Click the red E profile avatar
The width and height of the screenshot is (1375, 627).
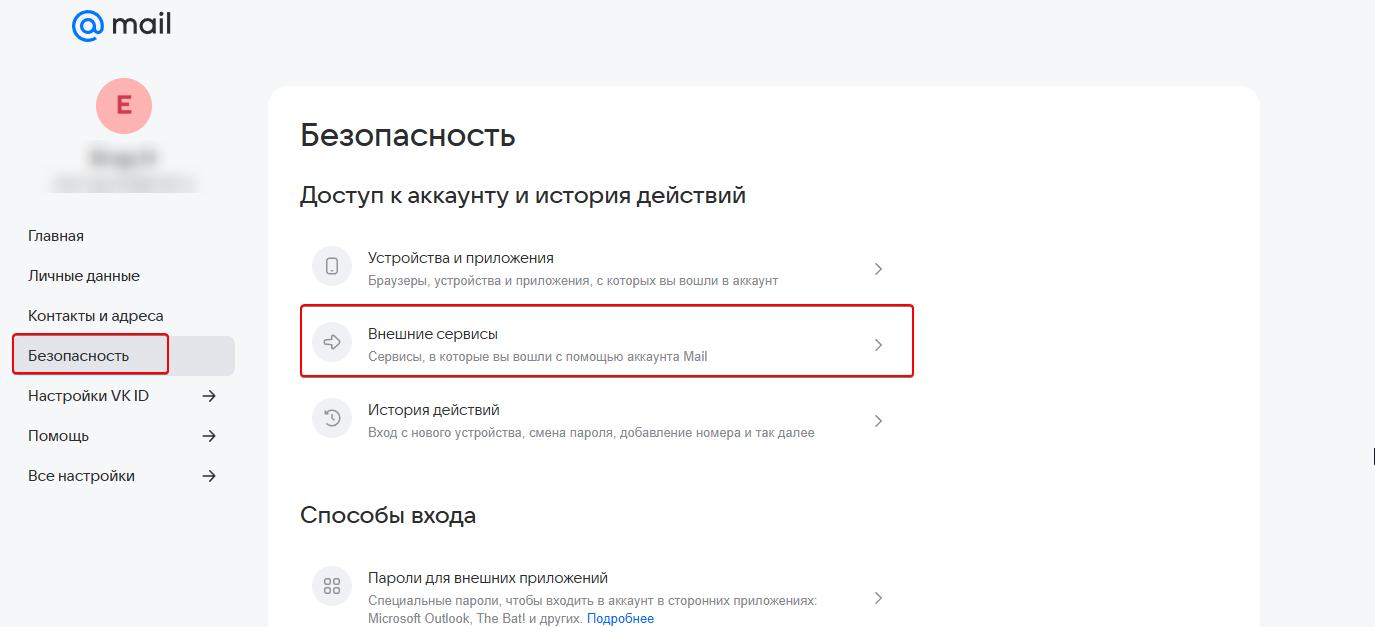[x=124, y=106]
